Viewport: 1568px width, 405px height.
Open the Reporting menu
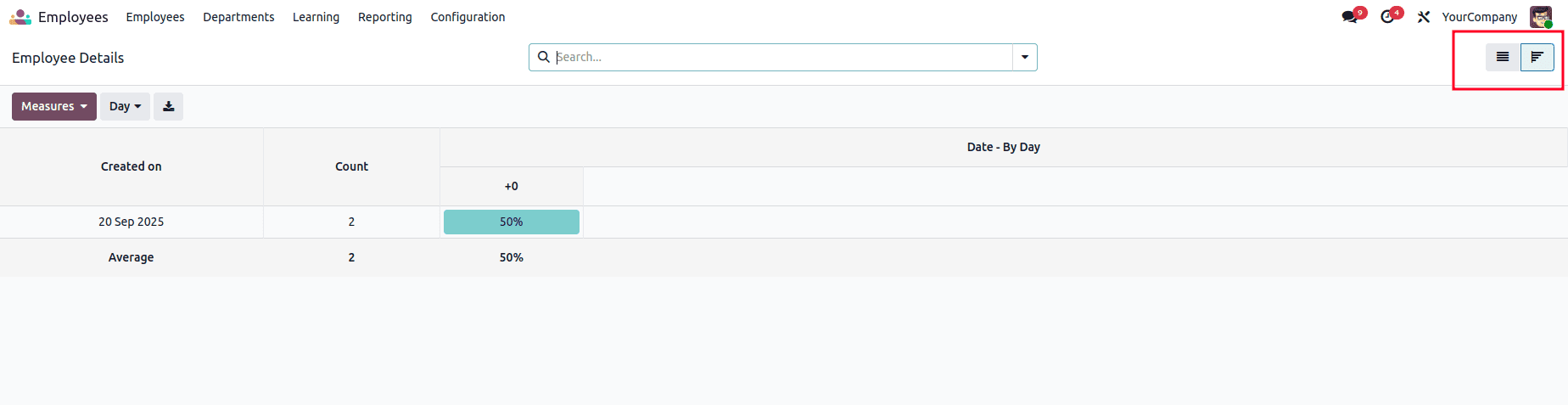tap(384, 17)
